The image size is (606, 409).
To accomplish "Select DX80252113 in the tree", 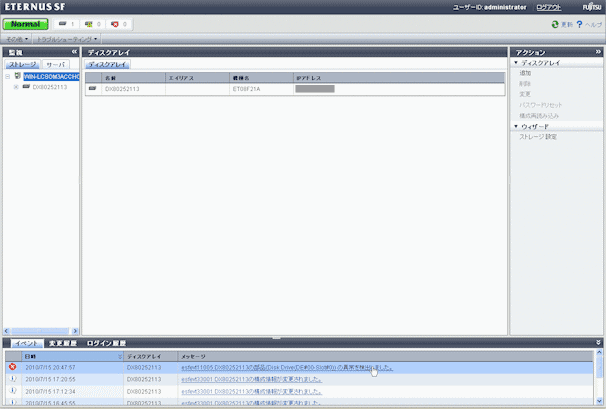I will [50, 87].
